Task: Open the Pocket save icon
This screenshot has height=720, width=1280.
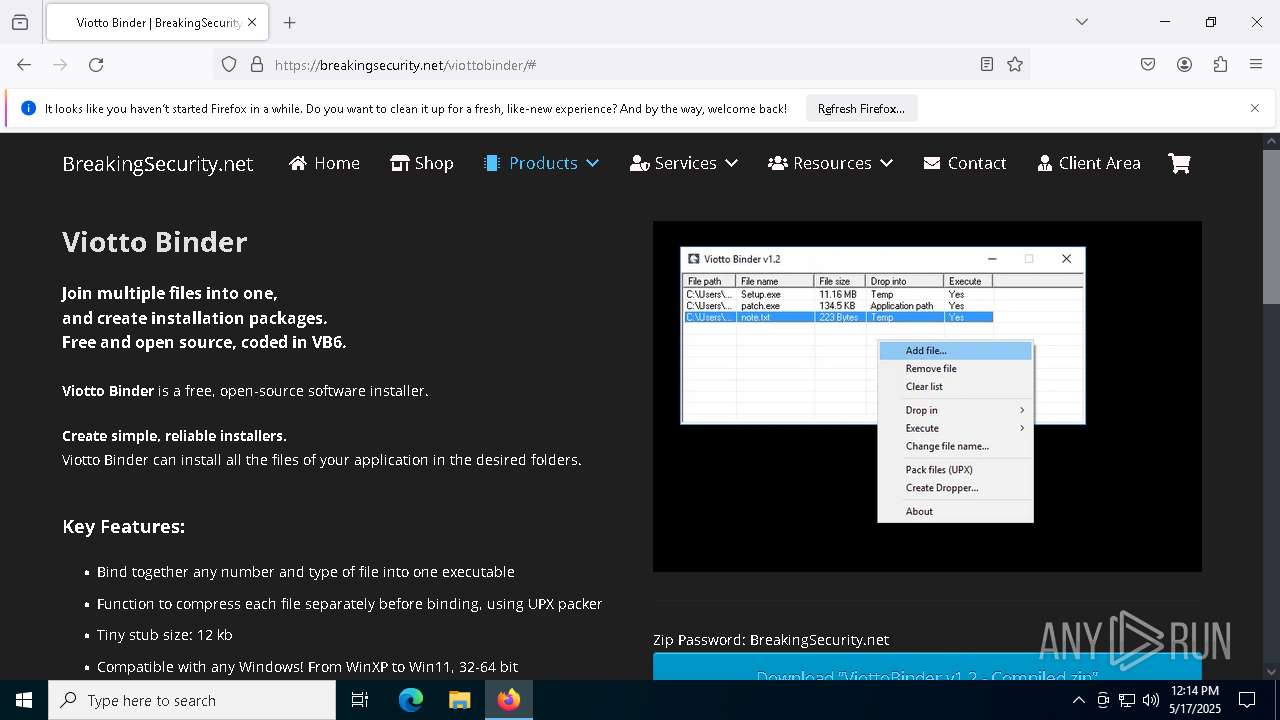Action: coord(1148,64)
